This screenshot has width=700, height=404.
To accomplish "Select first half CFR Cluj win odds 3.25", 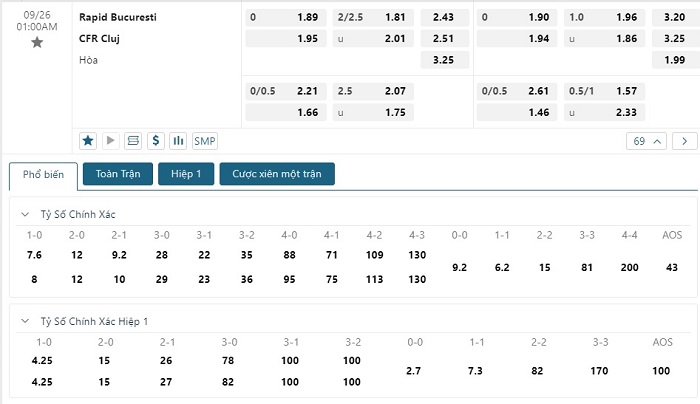I will coord(675,39).
